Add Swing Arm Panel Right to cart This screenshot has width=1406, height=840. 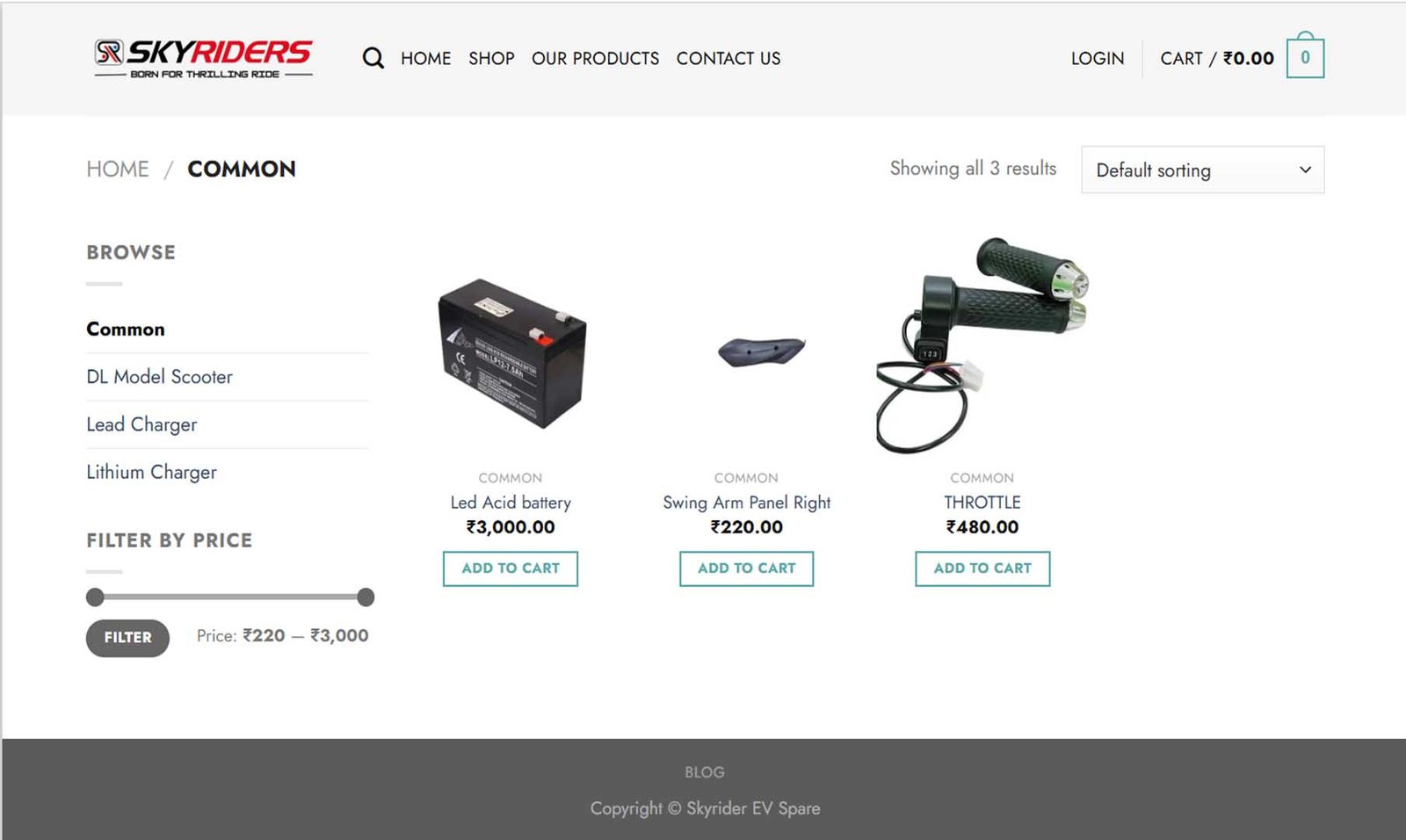point(746,568)
